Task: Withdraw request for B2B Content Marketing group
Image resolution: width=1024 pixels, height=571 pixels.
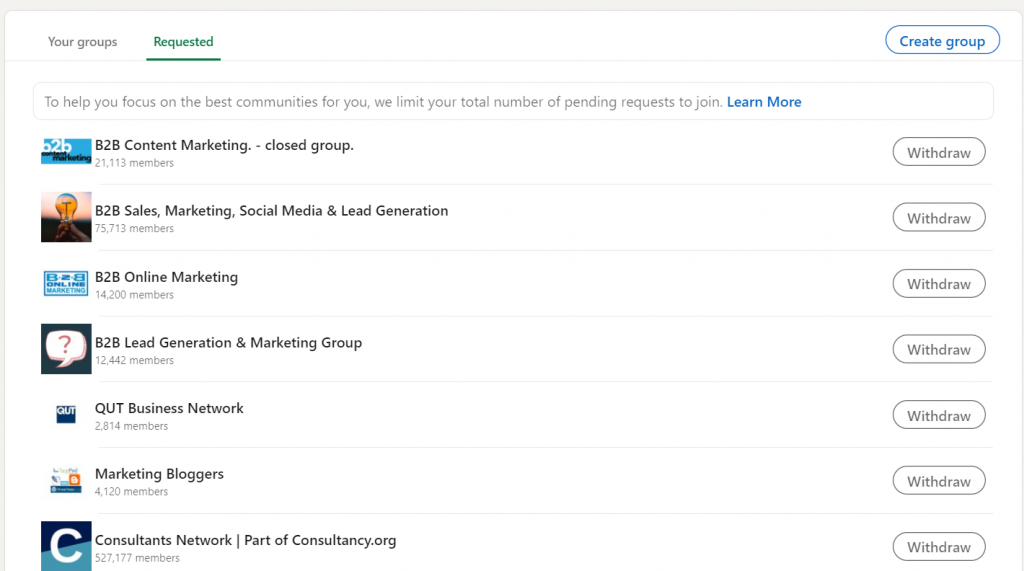Action: click(x=938, y=153)
